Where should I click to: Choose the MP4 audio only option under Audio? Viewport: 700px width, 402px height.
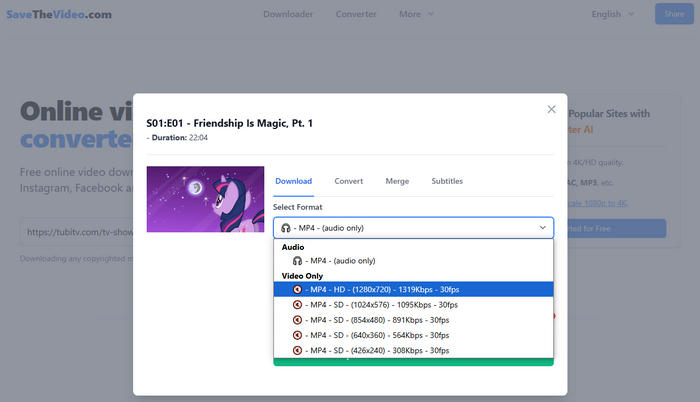[413, 261]
